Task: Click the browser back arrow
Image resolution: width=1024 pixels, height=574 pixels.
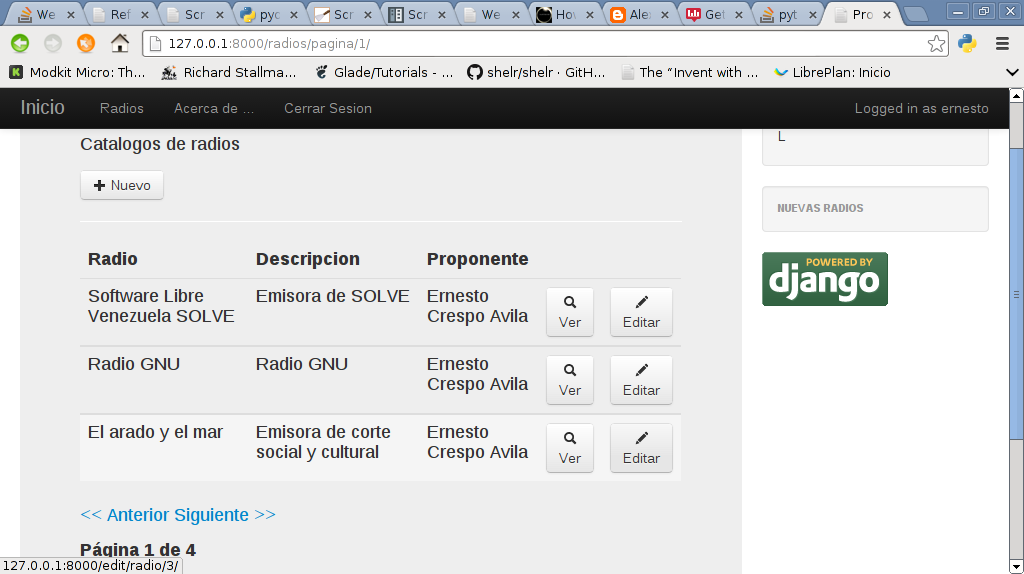Action: [x=20, y=43]
